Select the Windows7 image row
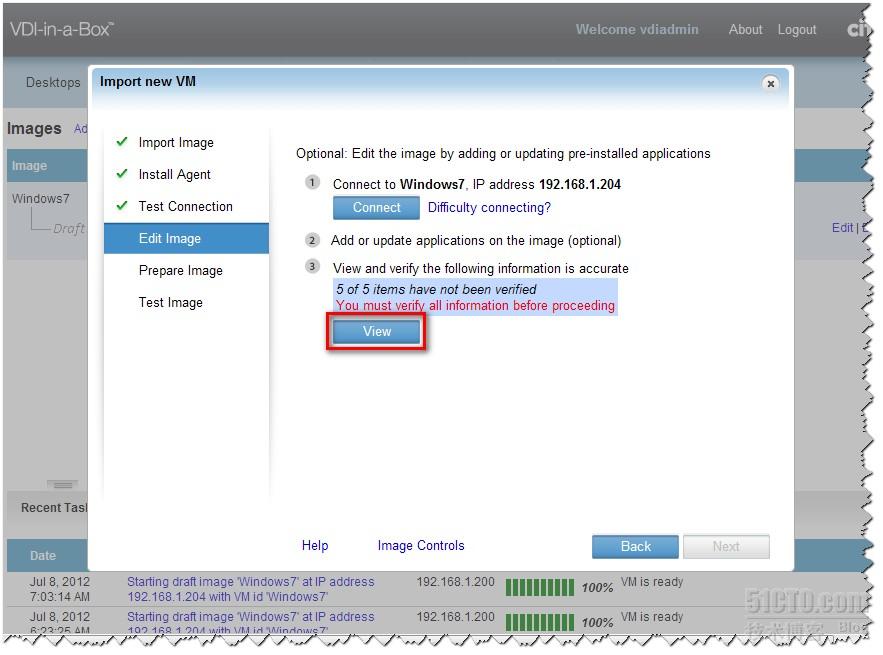Viewport: 883px width, 655px height. 41,198
